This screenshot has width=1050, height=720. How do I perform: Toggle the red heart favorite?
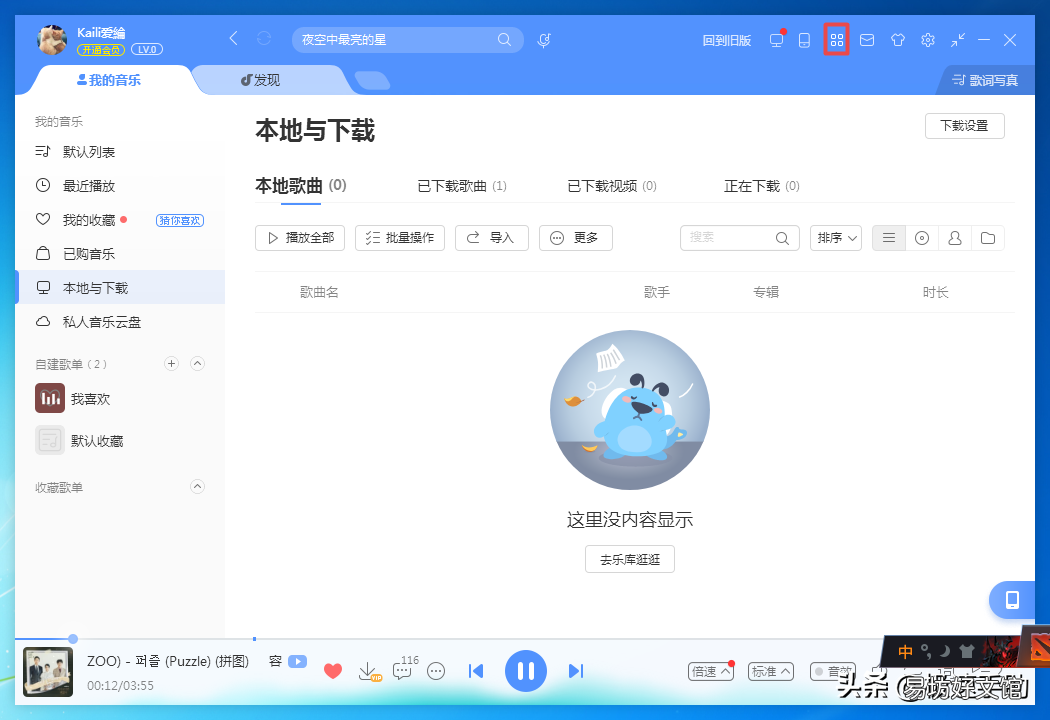333,670
